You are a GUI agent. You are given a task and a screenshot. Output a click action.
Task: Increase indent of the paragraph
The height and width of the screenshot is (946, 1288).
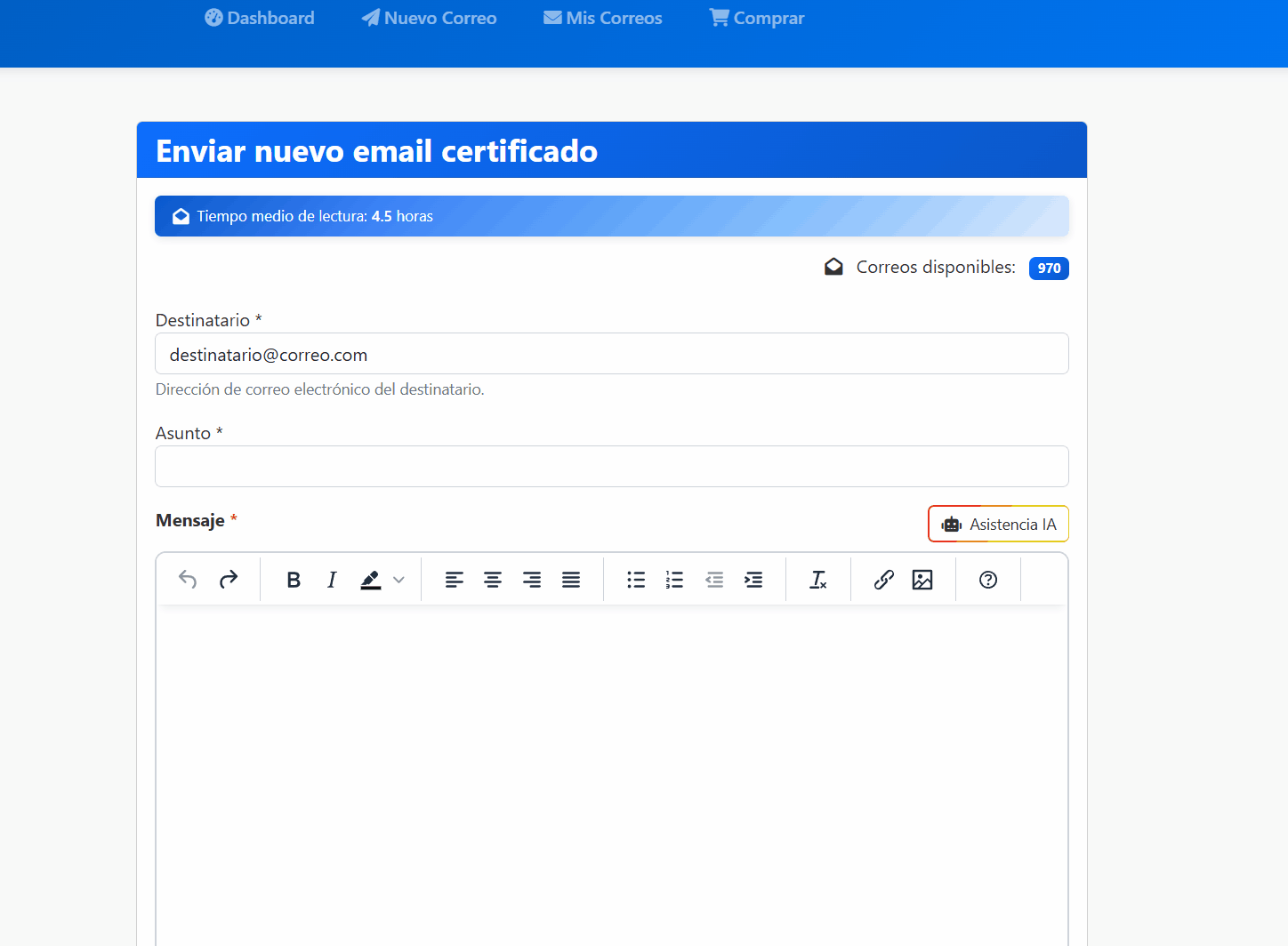(753, 580)
